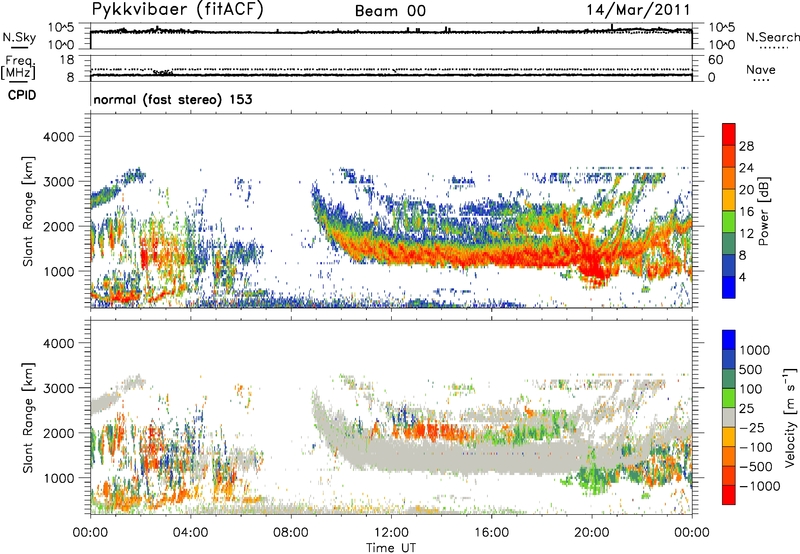The height and width of the screenshot is (554, 800).
Task: Pick the dark green 8–12 Power color bar segment
Action: click(x=729, y=243)
